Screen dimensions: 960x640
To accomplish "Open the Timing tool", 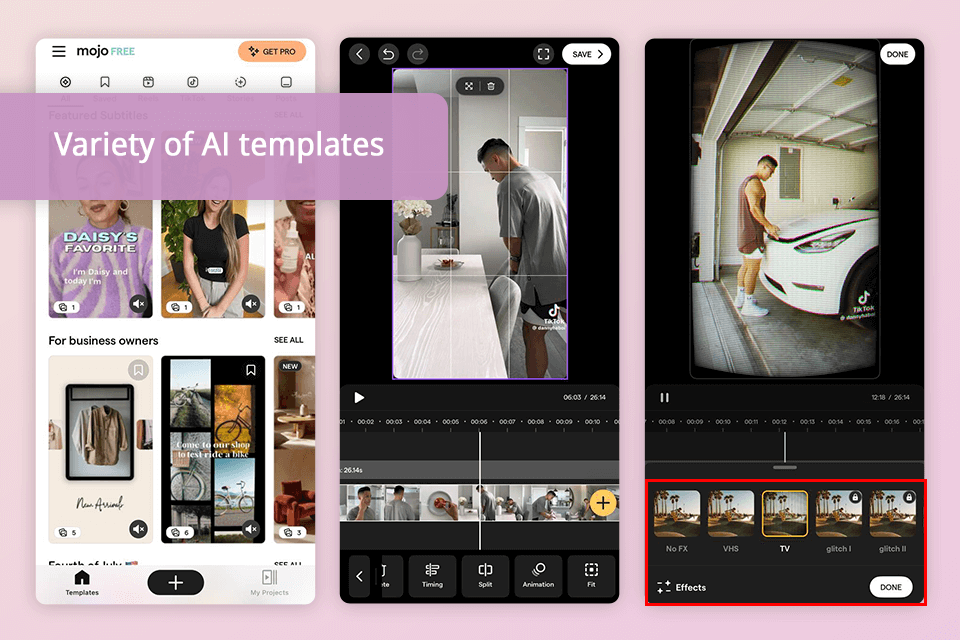I will [432, 576].
